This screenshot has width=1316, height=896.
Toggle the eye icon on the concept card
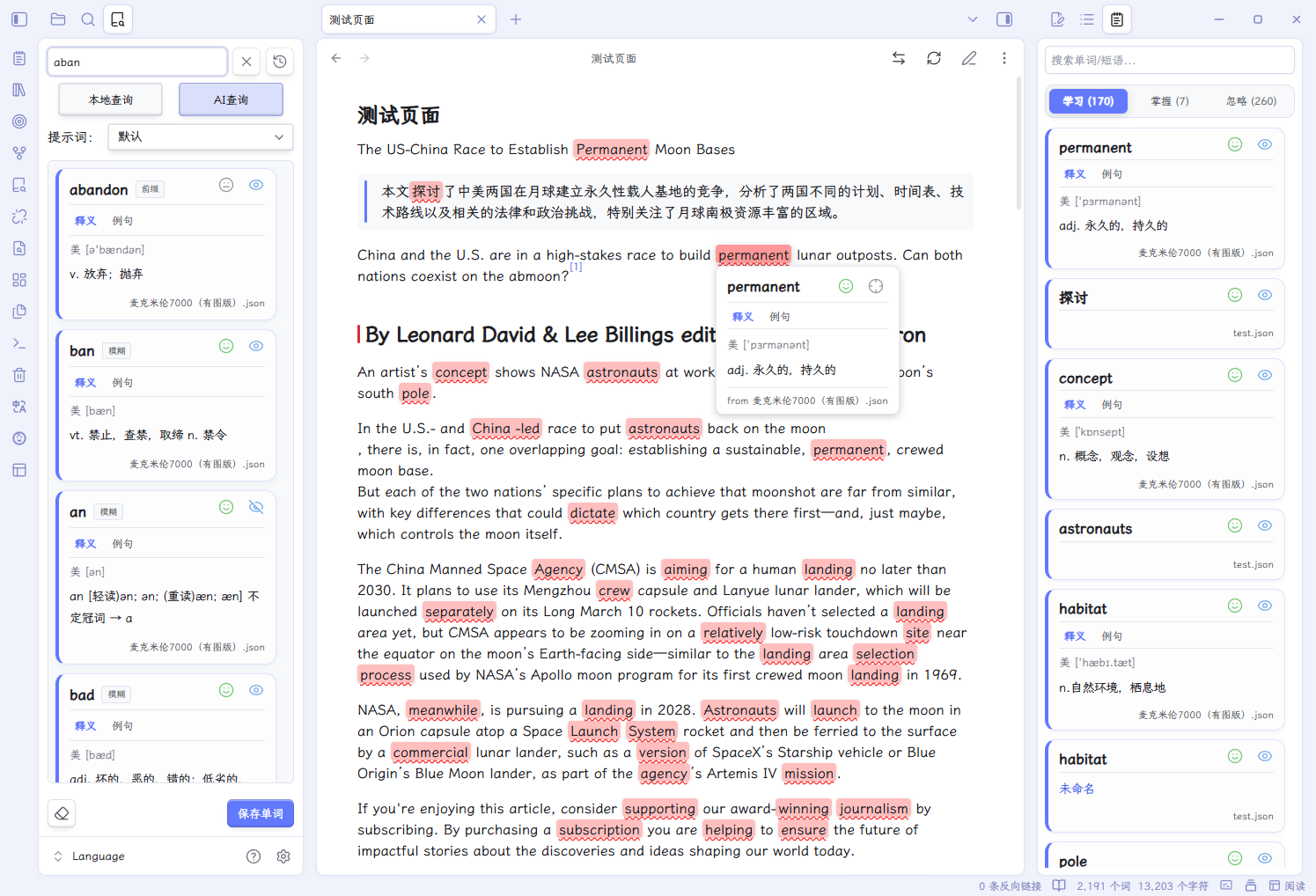click(1265, 375)
